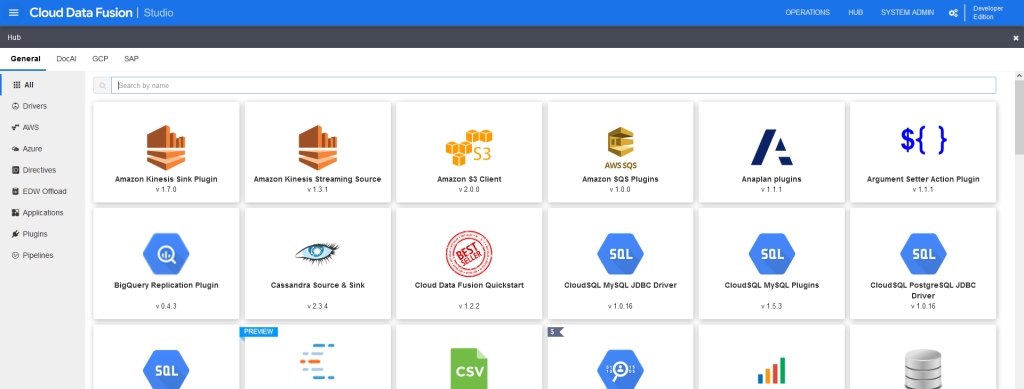This screenshot has height=389, width=1024.
Task: Click the BigQuery Replication Plugin title
Action: pyautogui.click(x=166, y=285)
